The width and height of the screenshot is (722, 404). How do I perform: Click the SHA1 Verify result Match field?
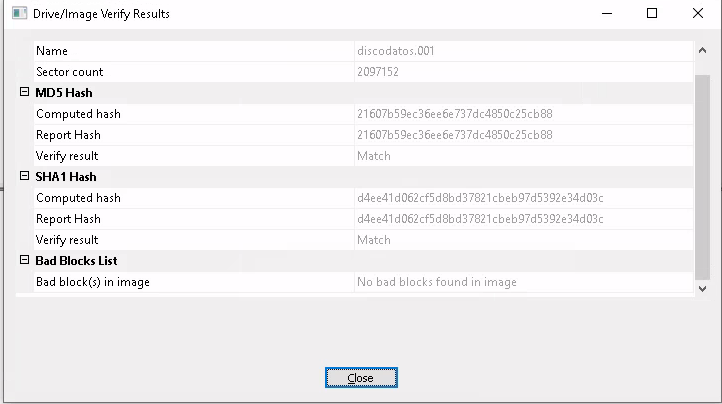coord(524,240)
